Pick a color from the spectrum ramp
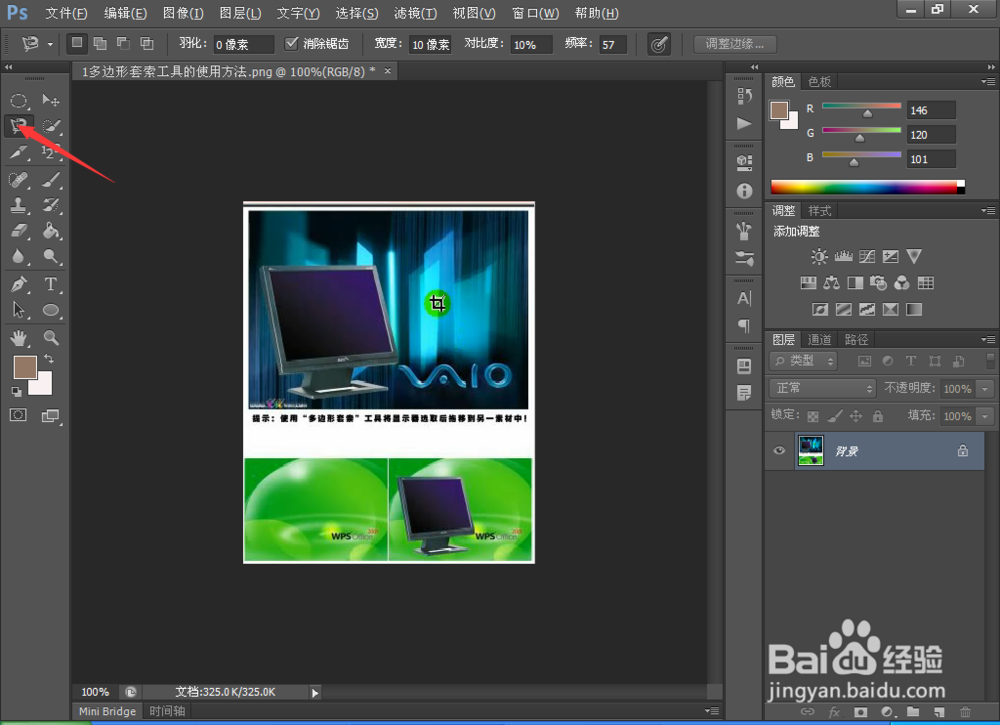This screenshot has width=1000, height=725. (x=867, y=187)
